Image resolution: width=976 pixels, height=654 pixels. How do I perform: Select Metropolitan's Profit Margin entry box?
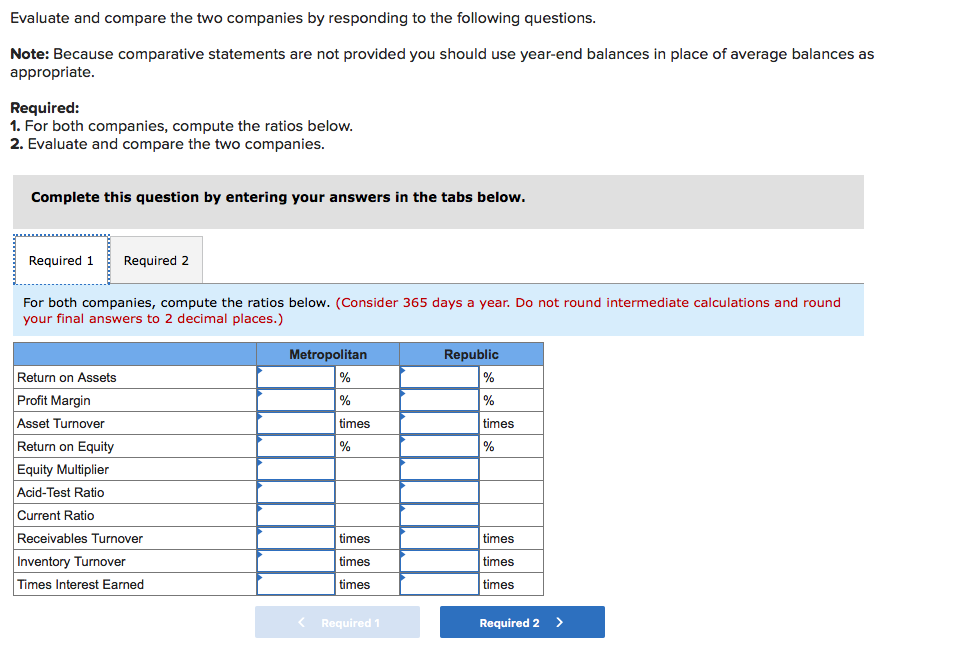[295, 400]
